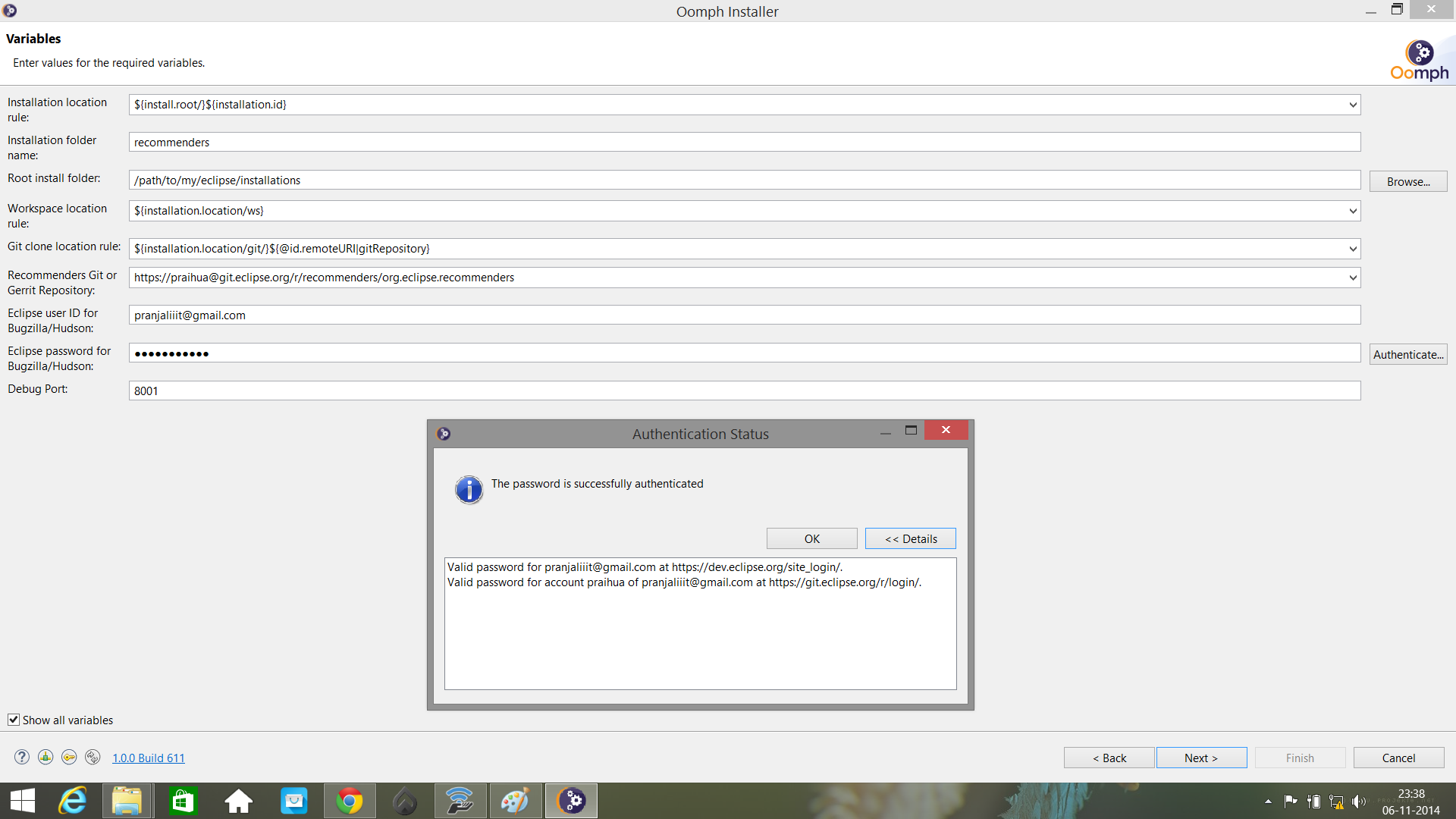
Task: Collapse details with << Details button
Action: click(910, 538)
